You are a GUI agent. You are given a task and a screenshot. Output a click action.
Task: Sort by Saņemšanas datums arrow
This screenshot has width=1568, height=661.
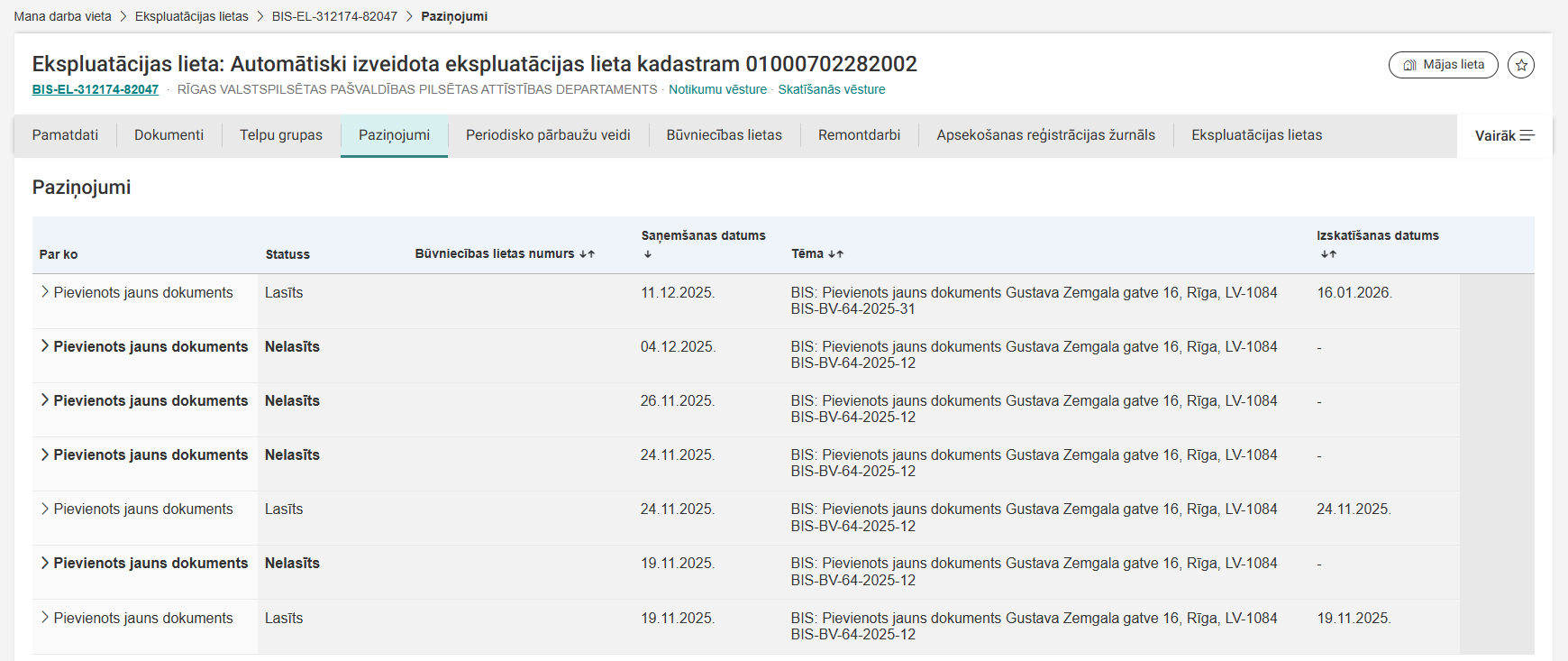(647, 254)
